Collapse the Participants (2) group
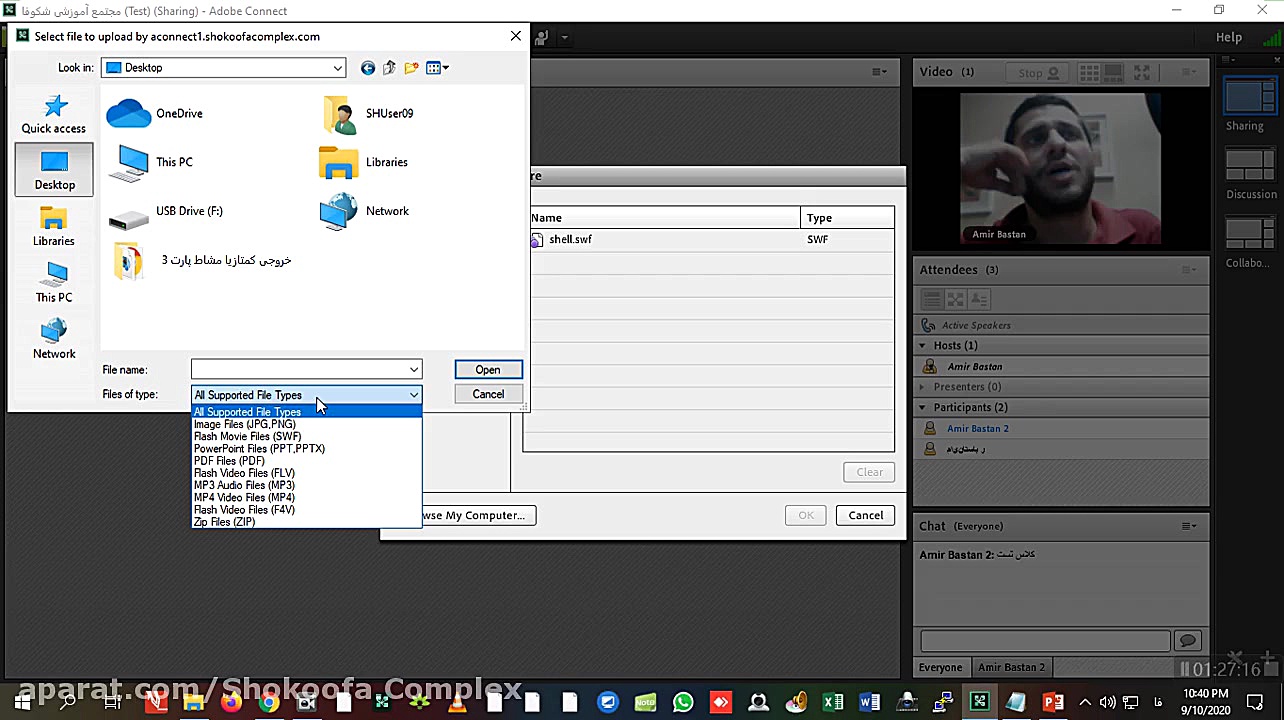Image resolution: width=1284 pixels, height=720 pixels. [x=923, y=408]
